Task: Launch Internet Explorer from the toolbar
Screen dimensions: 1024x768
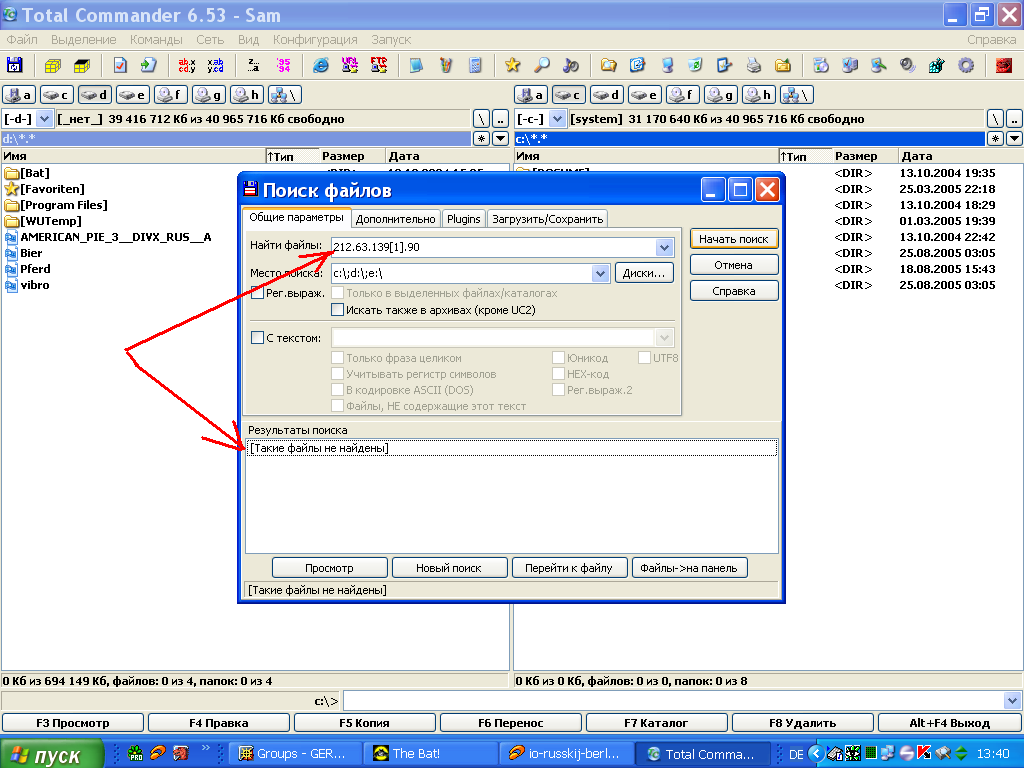Action: point(321,65)
